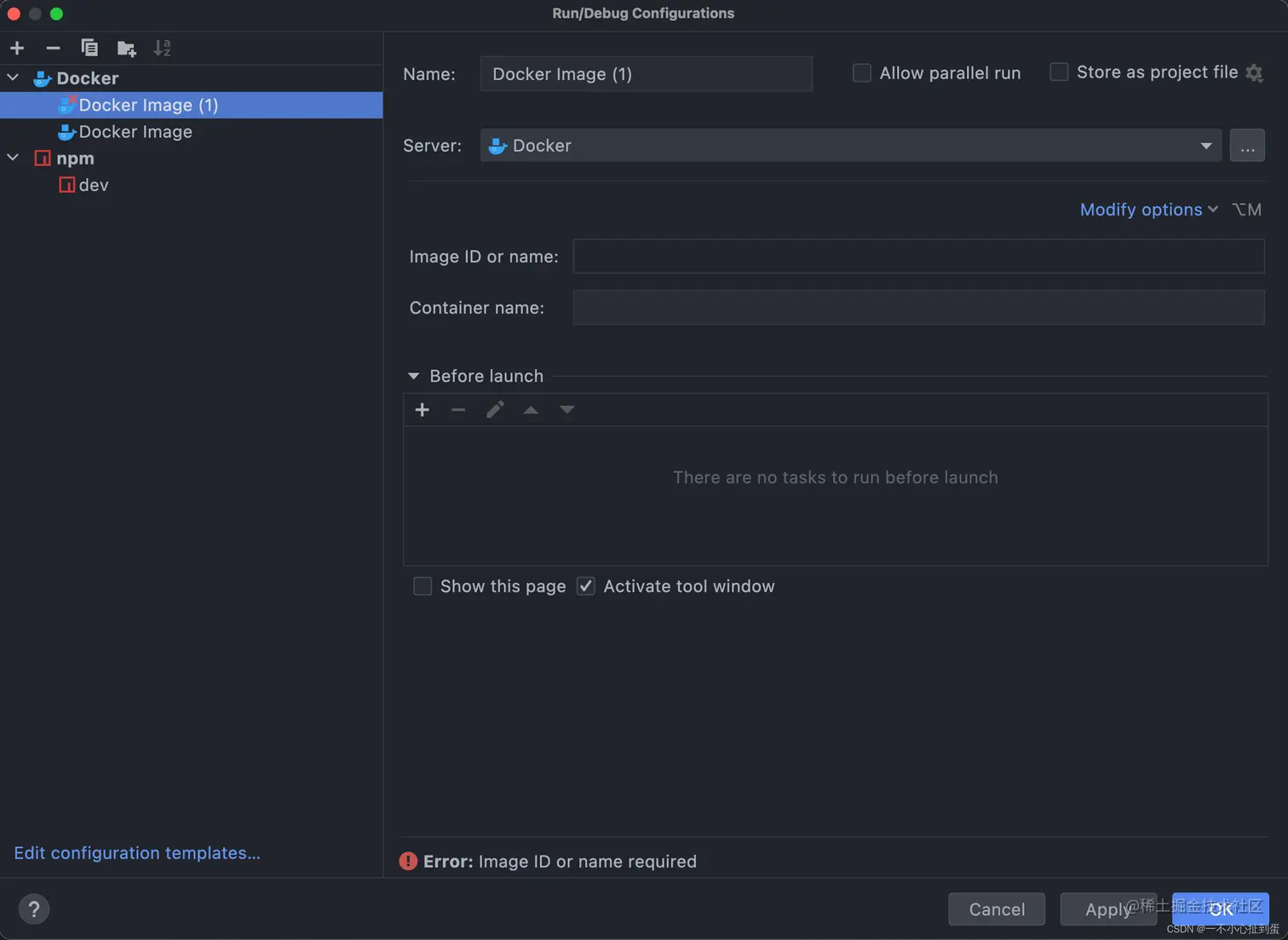1288x940 pixels.
Task: Click the npm group label
Action: [75, 159]
